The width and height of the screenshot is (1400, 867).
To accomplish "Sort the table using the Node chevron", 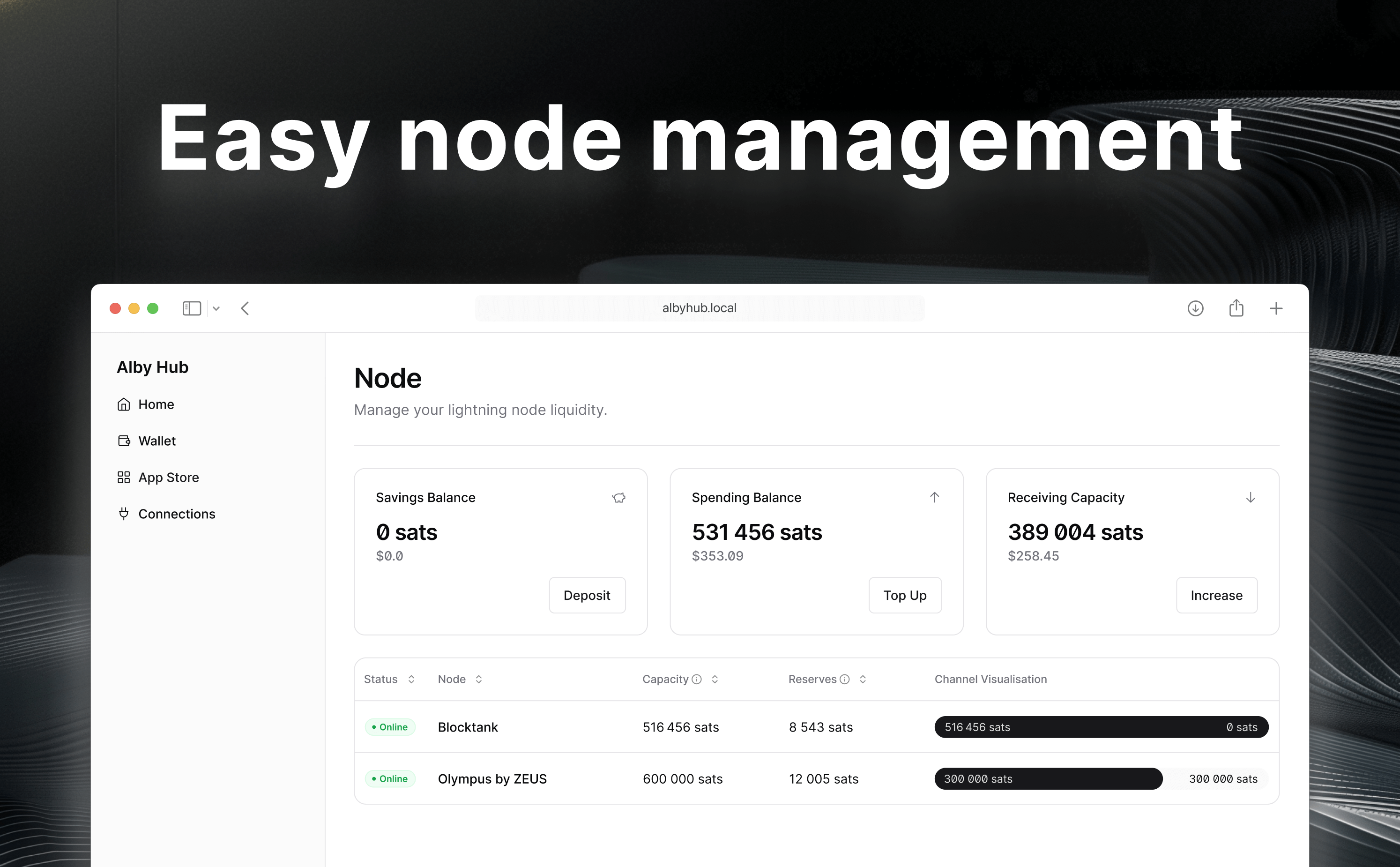I will pyautogui.click(x=480, y=679).
